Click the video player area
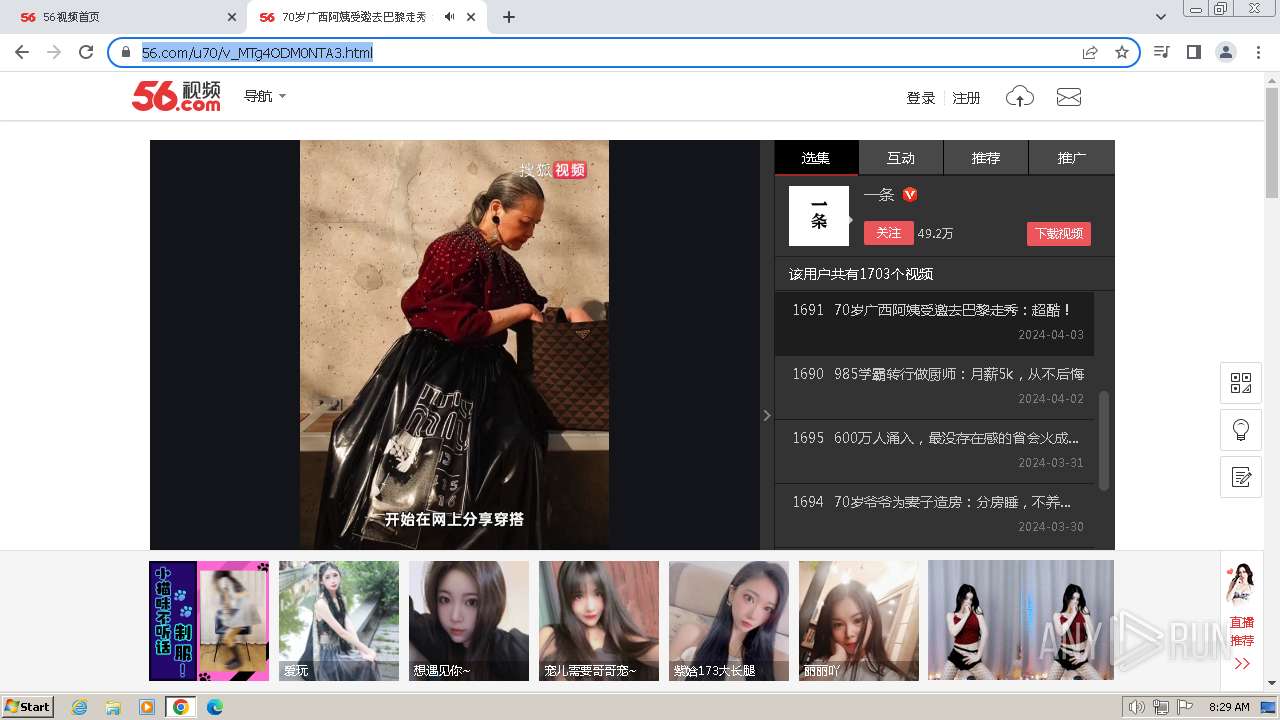The height and width of the screenshot is (720, 1280). click(455, 344)
